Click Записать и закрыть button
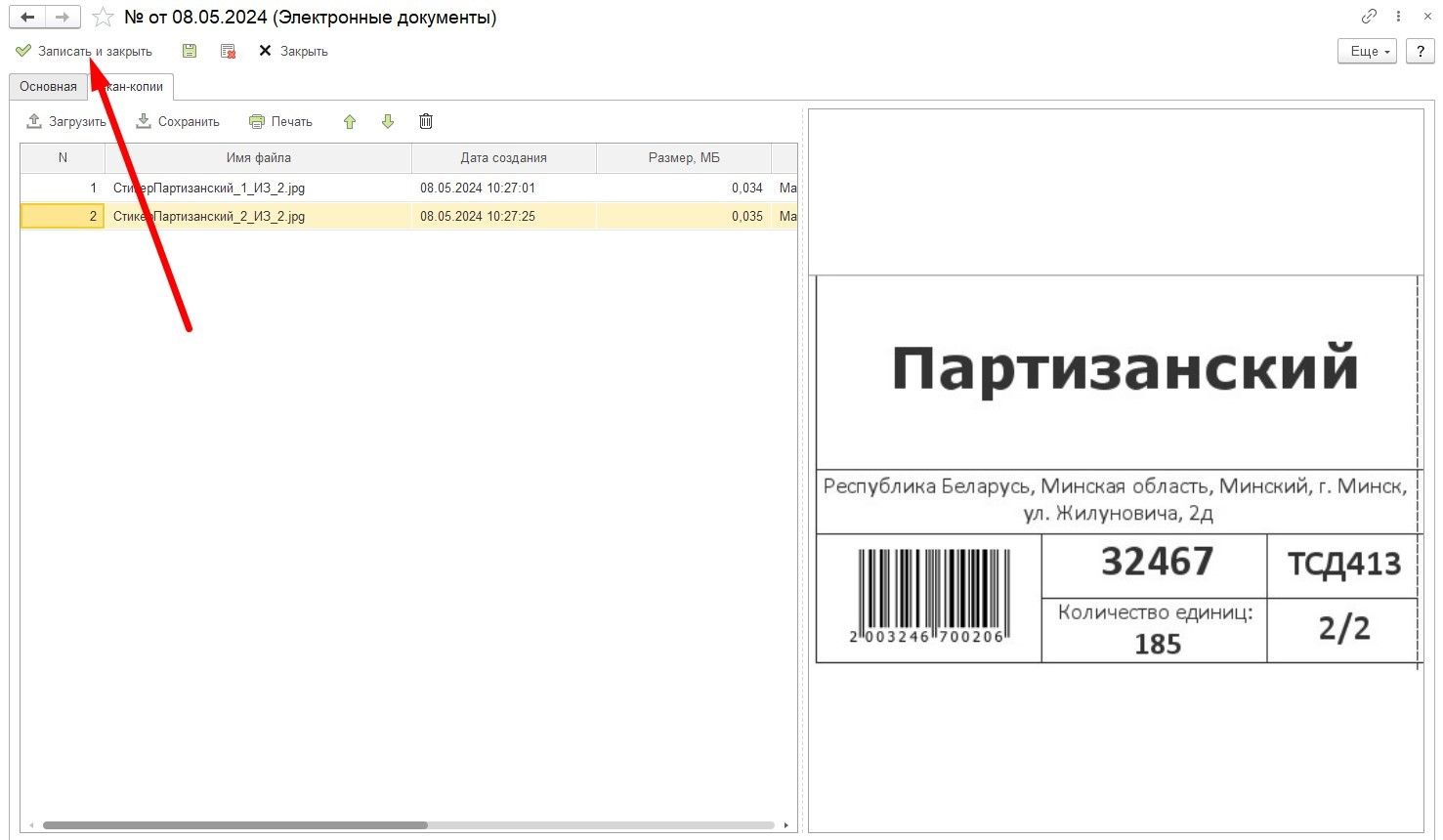 point(84,51)
